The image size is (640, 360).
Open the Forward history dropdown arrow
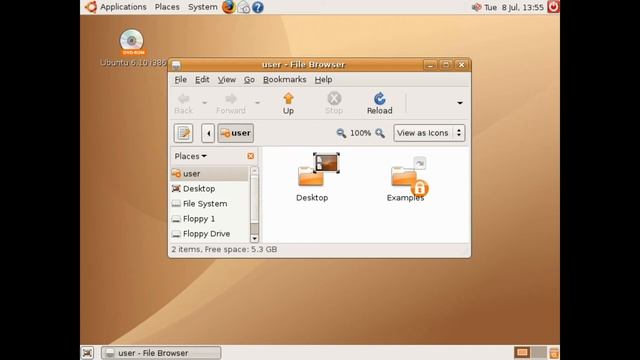coord(257,103)
